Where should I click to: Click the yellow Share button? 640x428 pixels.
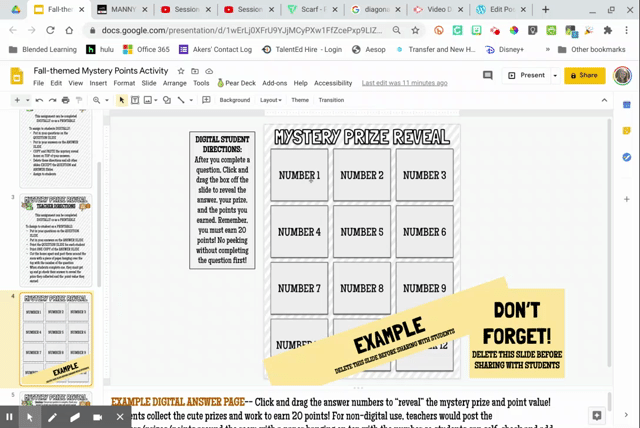coord(585,75)
